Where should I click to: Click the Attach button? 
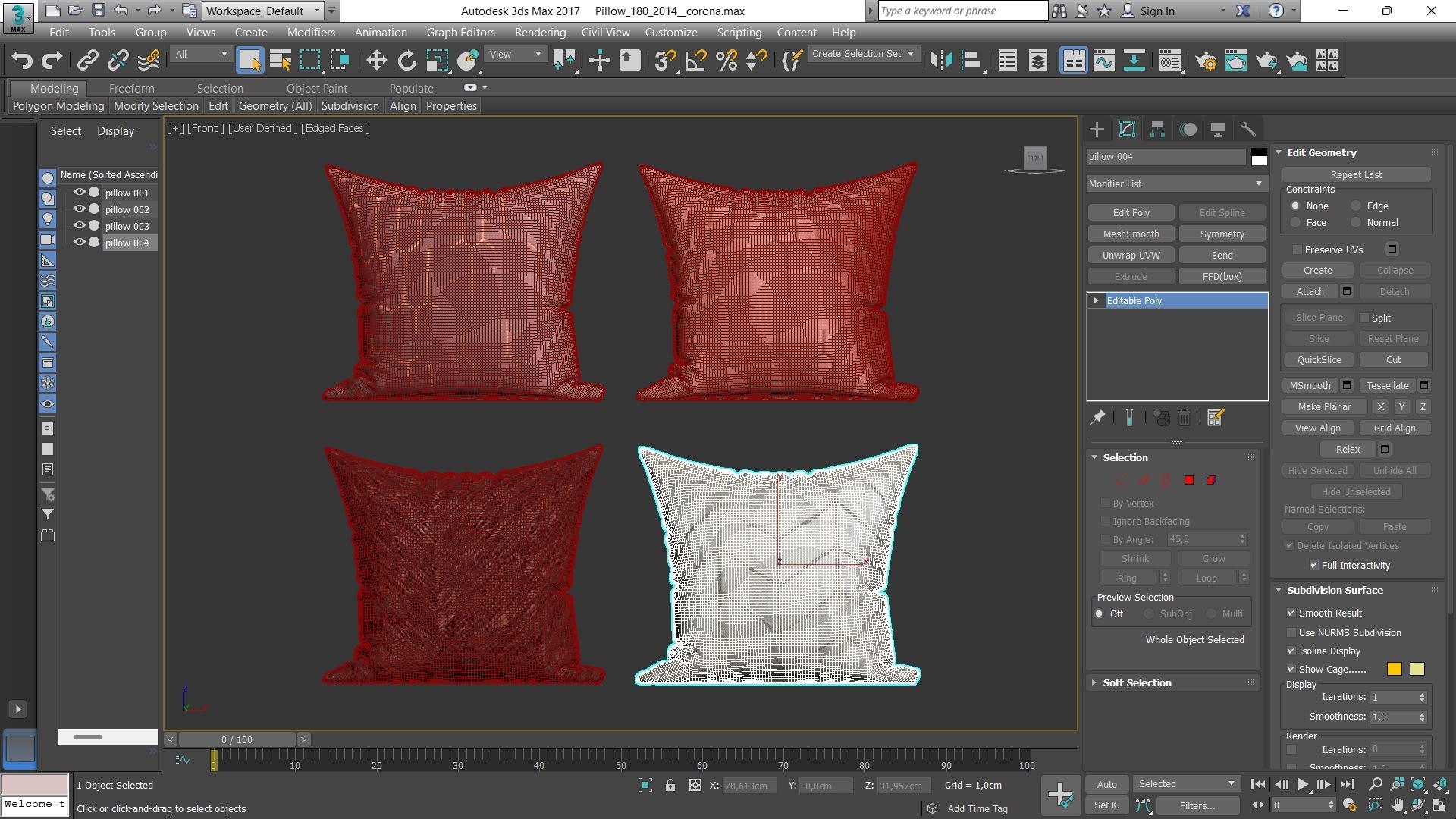1310,291
